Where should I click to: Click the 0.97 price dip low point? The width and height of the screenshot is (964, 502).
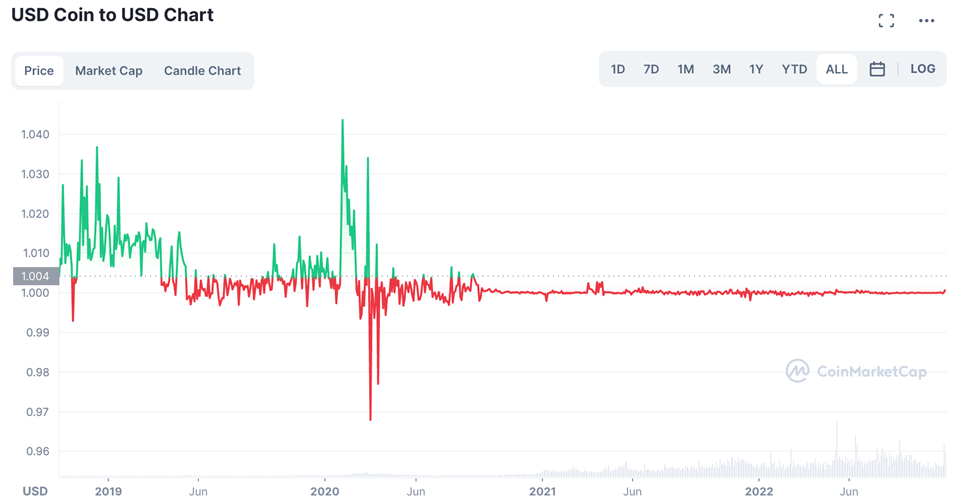370,419
